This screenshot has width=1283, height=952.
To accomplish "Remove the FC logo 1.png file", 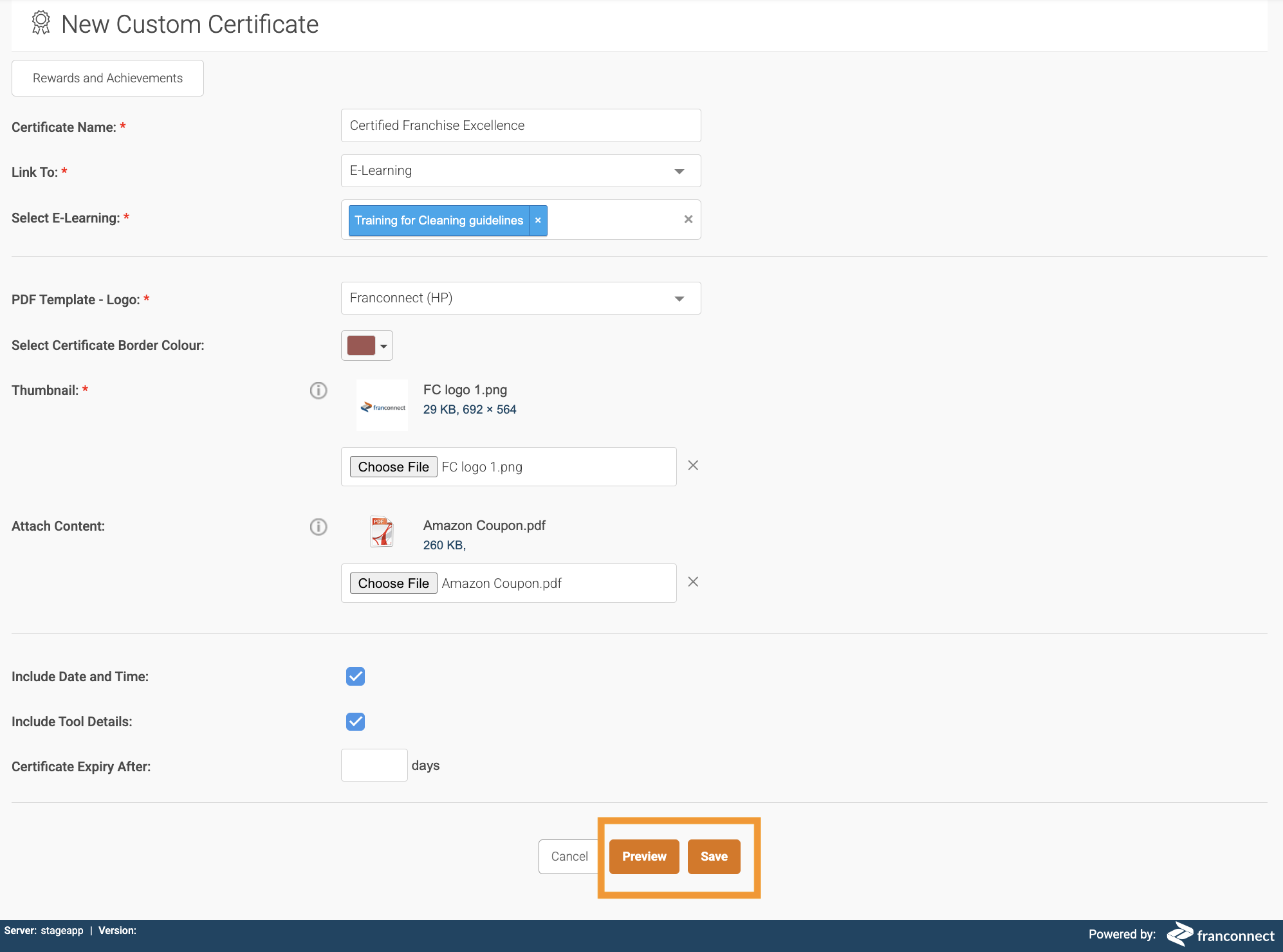I will coord(693,466).
